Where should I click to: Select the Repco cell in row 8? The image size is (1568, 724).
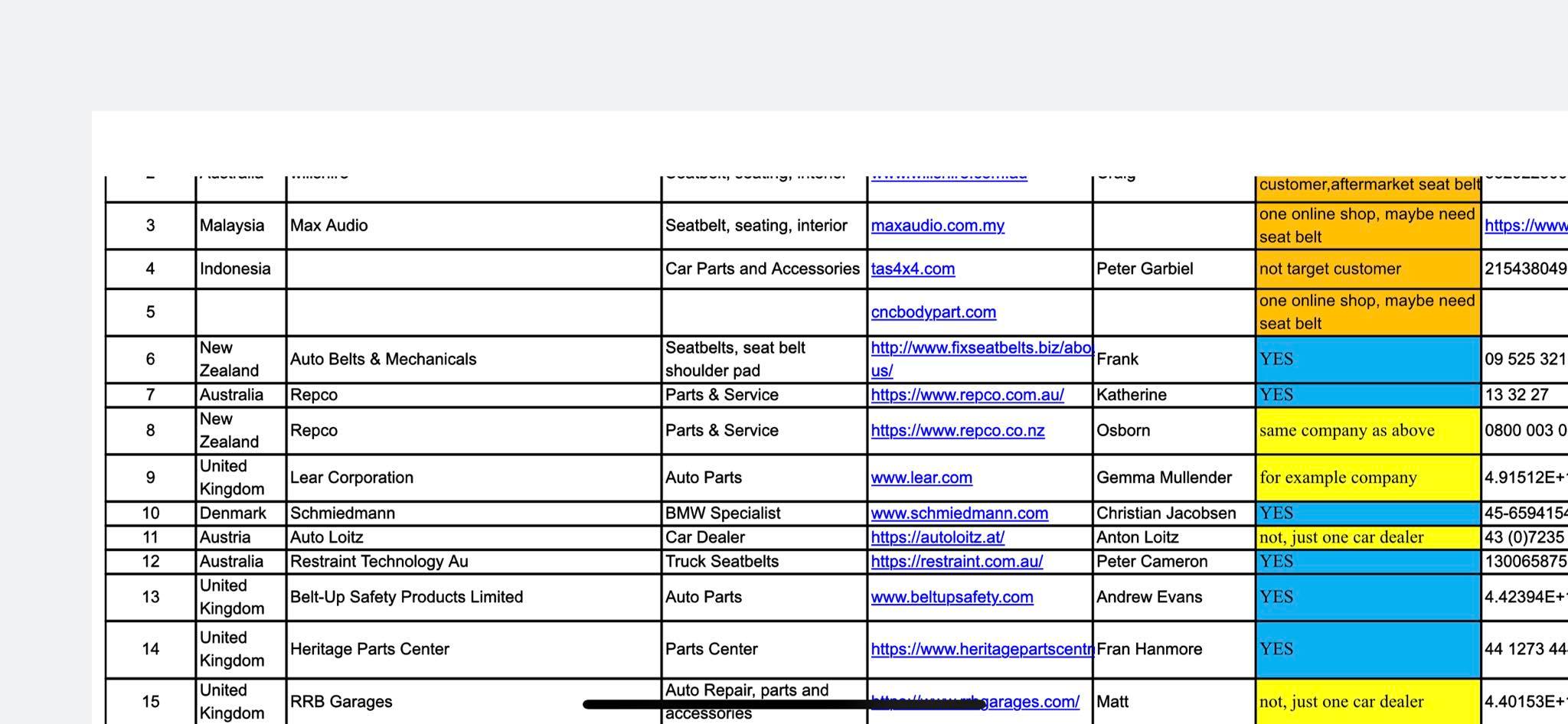point(474,431)
